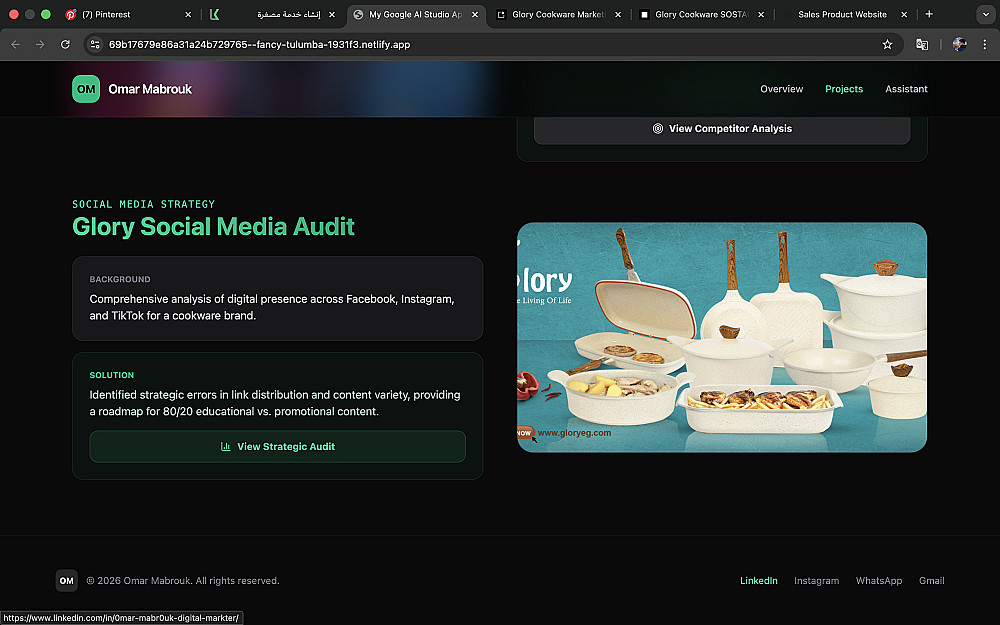Viewport: 1000px width, 625px height.
Task: Open Assistant in navigation
Action: [x=906, y=89]
